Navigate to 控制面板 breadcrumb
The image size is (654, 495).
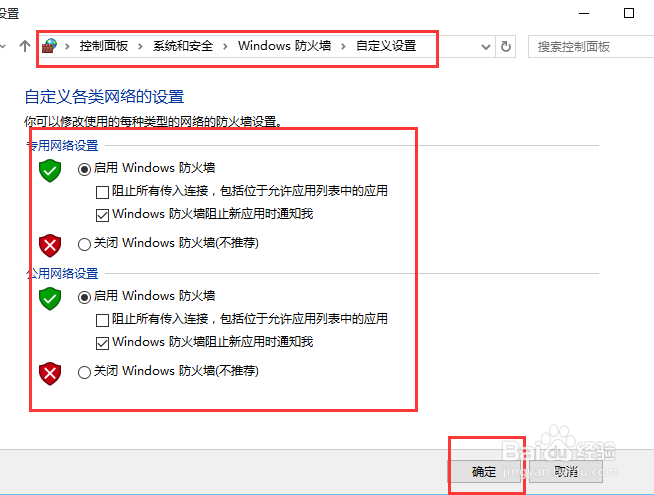(103, 46)
